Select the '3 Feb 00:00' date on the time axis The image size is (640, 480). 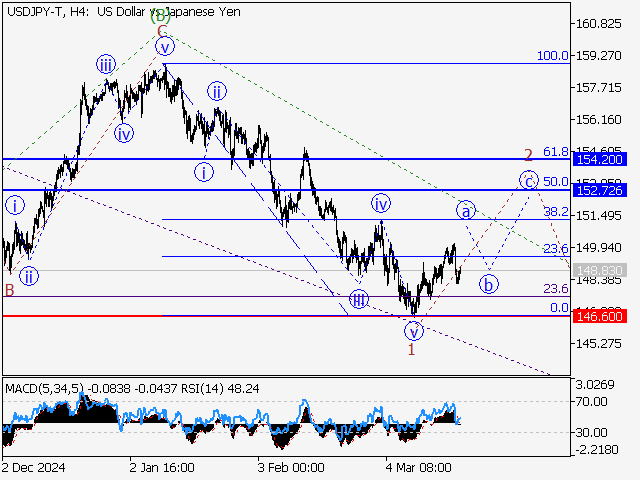click(x=290, y=467)
